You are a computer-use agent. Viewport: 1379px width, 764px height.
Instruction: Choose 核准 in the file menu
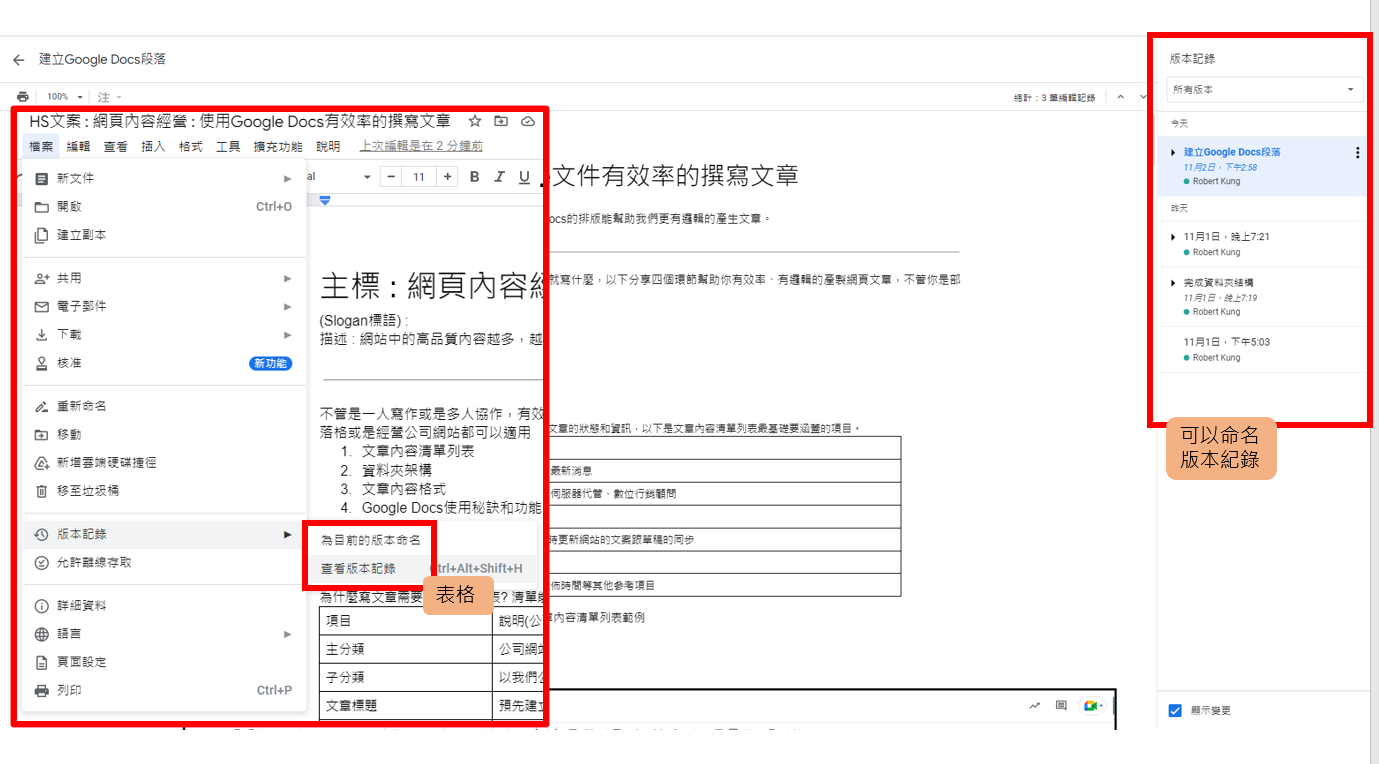click(x=165, y=363)
